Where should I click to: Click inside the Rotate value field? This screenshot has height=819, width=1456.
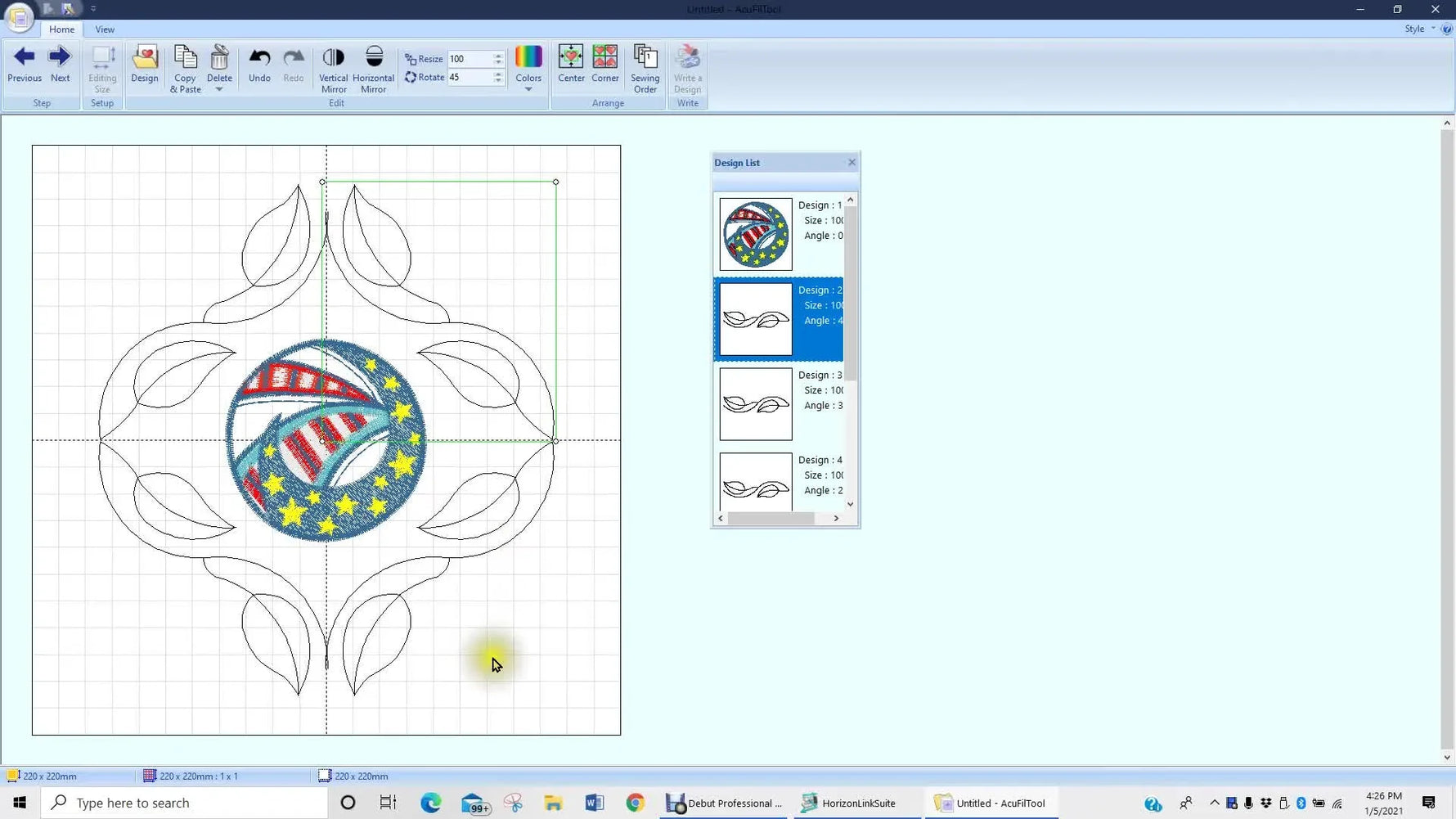tap(470, 78)
